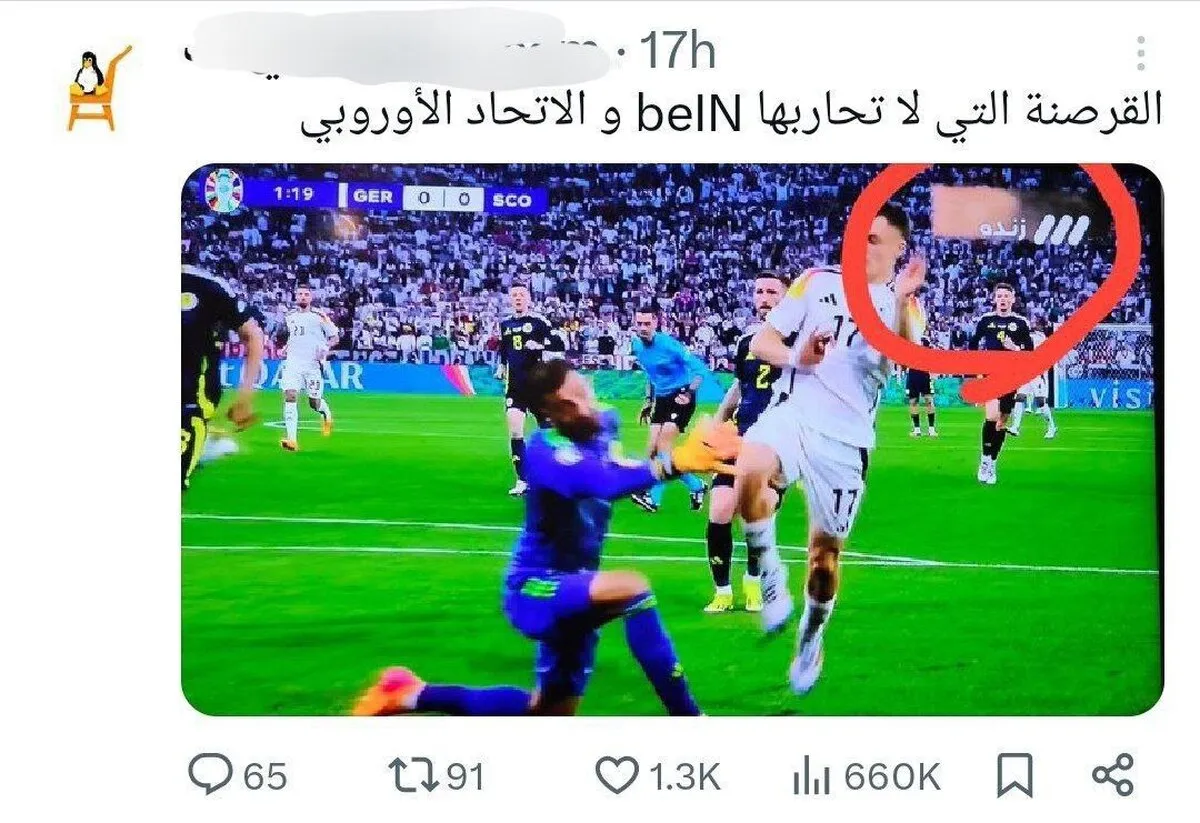This screenshot has height=823, width=1200.
Task: Click the 1.3K likes count
Action: (685, 777)
